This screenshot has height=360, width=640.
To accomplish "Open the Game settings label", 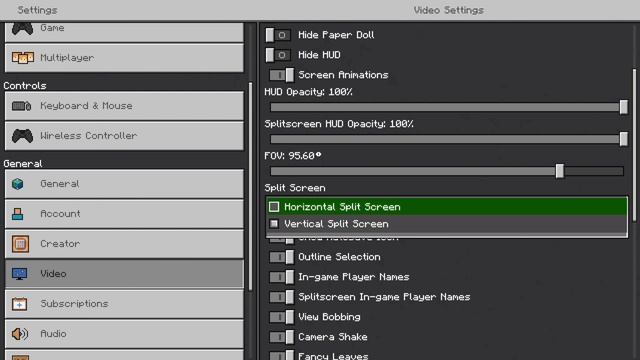I will (52, 28).
